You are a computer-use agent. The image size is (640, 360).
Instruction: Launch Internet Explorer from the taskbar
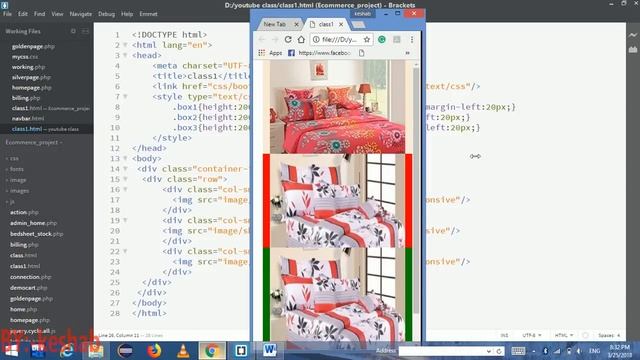coord(67,351)
